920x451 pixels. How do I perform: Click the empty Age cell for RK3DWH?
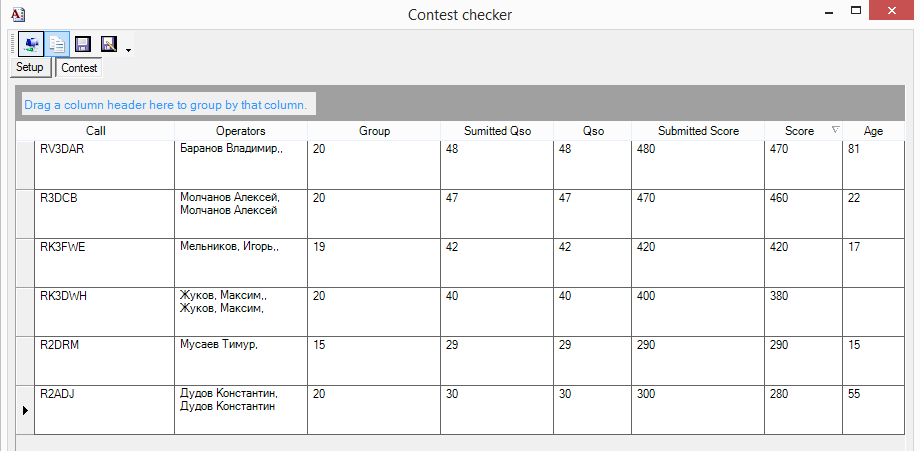click(x=873, y=312)
